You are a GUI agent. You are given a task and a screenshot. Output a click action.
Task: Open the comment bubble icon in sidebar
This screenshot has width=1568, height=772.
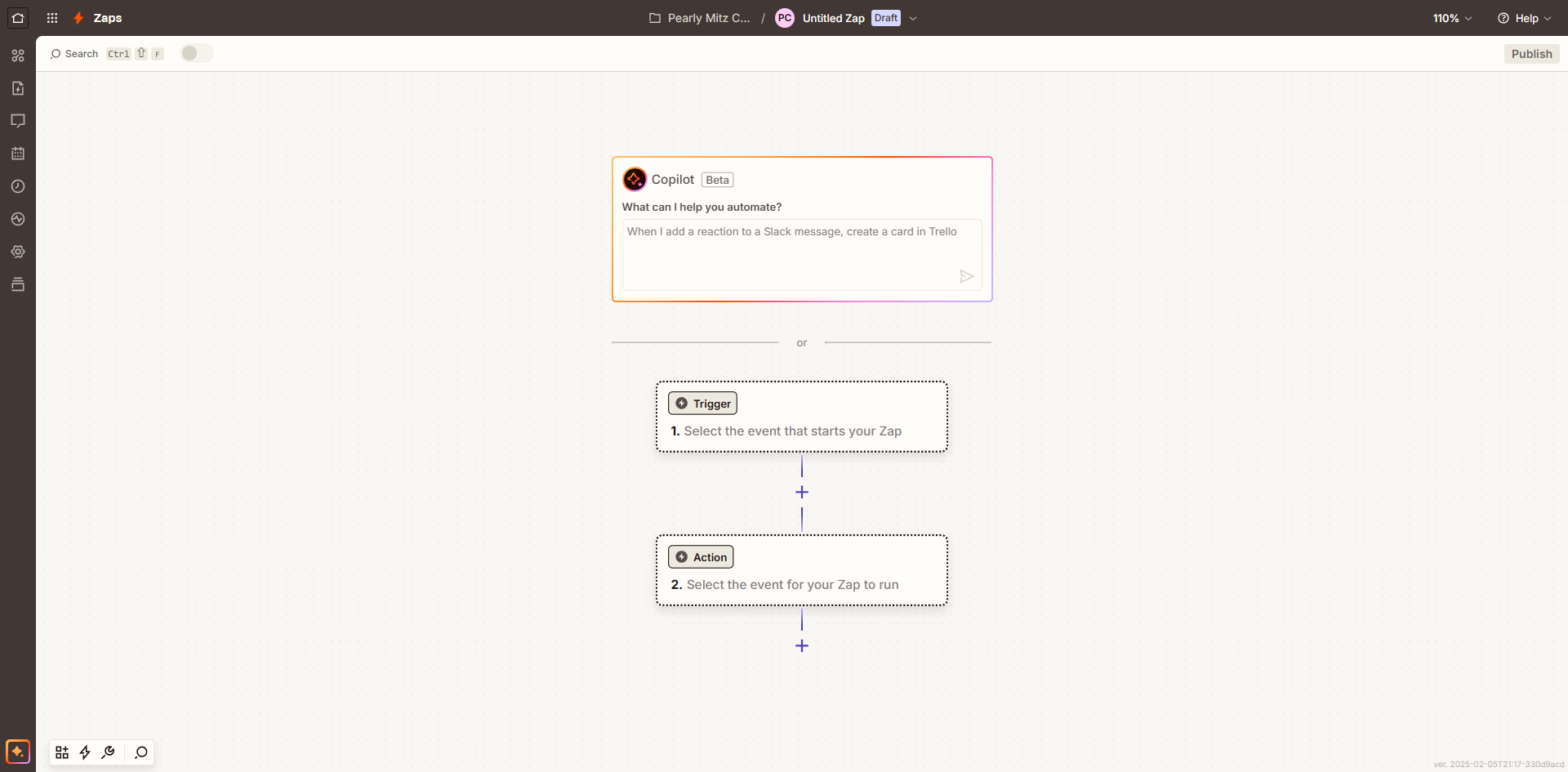[x=18, y=121]
